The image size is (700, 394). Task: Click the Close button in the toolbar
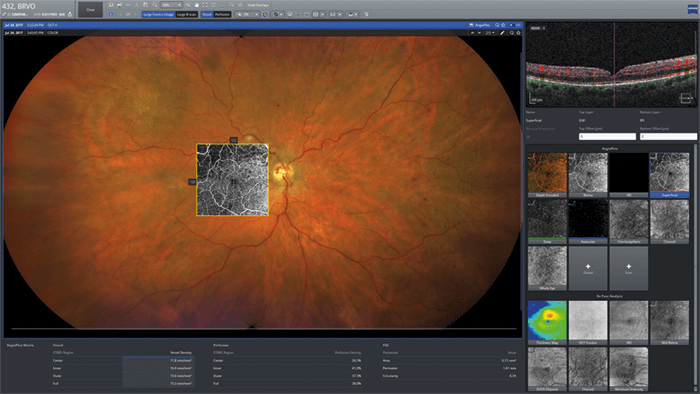tap(91, 9)
